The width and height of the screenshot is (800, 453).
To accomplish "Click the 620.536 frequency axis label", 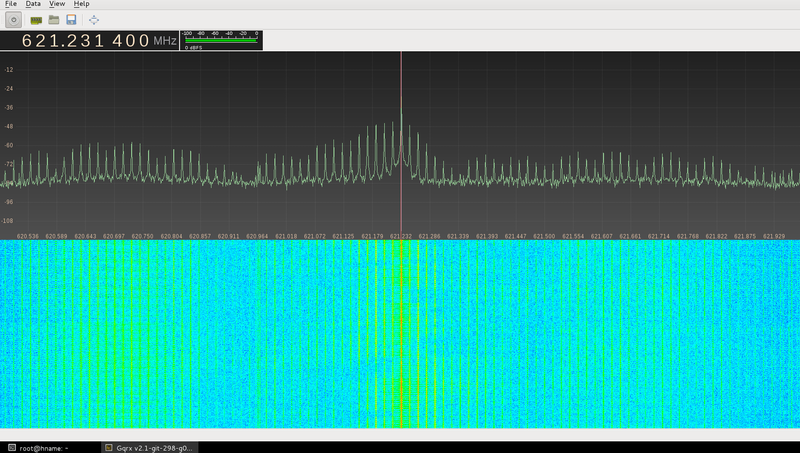I will tap(28, 236).
